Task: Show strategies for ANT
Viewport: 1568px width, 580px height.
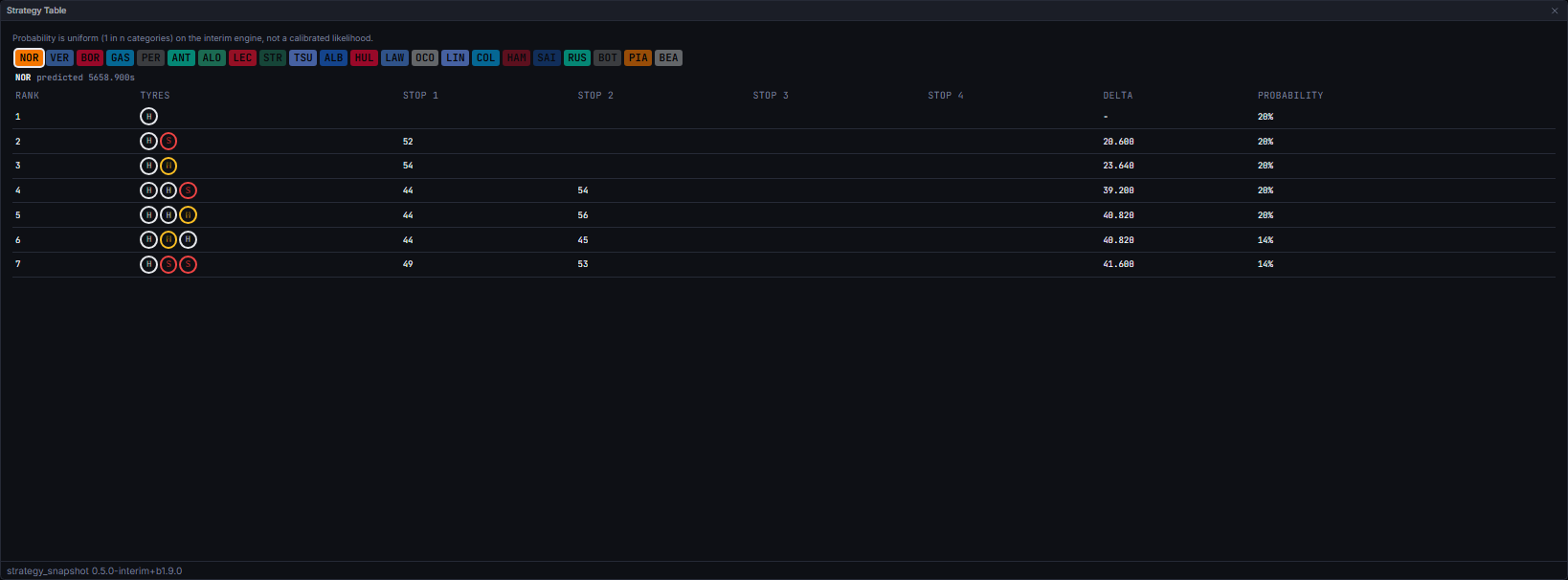Action: (x=182, y=57)
